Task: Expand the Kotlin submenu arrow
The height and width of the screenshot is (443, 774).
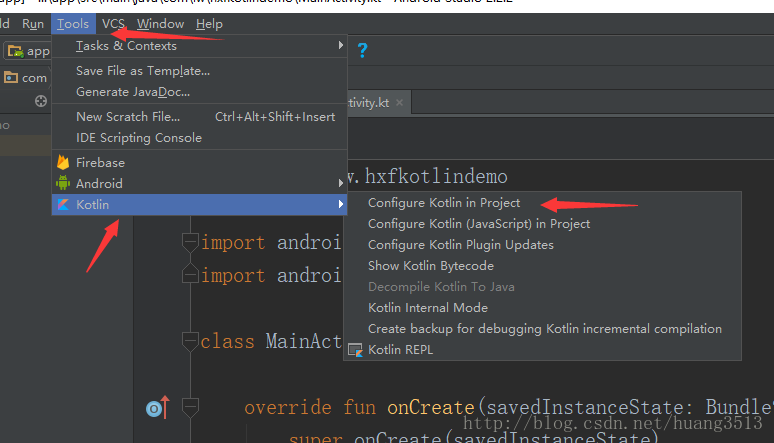Action: (x=341, y=204)
